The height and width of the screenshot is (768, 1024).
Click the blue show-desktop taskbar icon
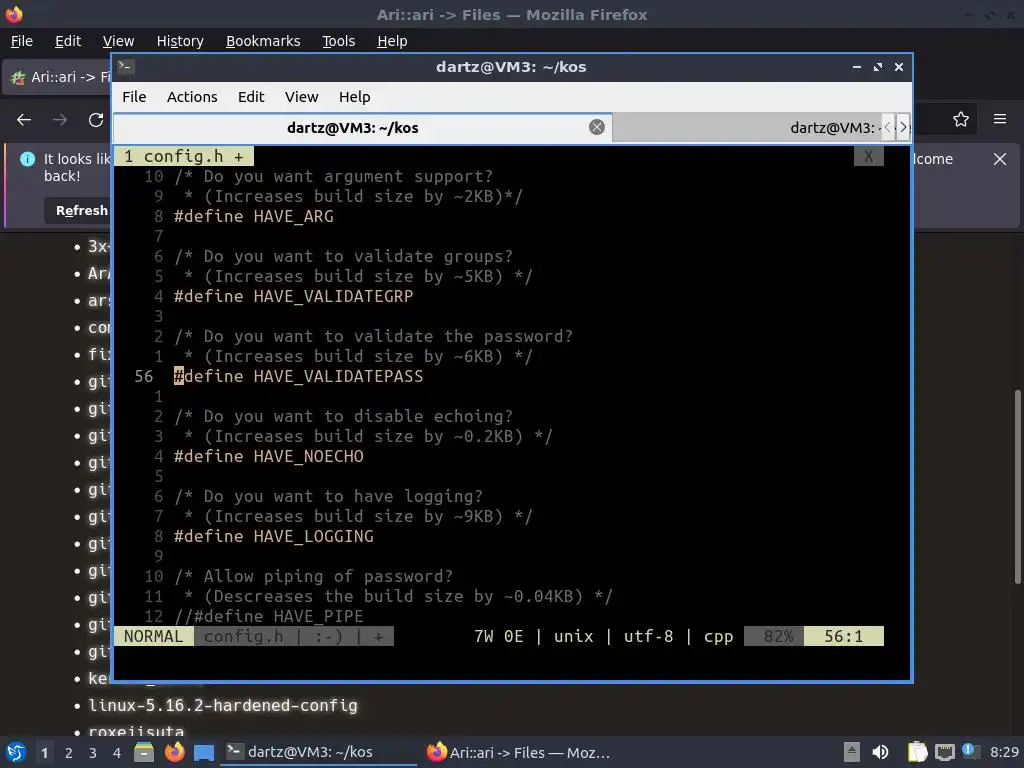(204, 753)
